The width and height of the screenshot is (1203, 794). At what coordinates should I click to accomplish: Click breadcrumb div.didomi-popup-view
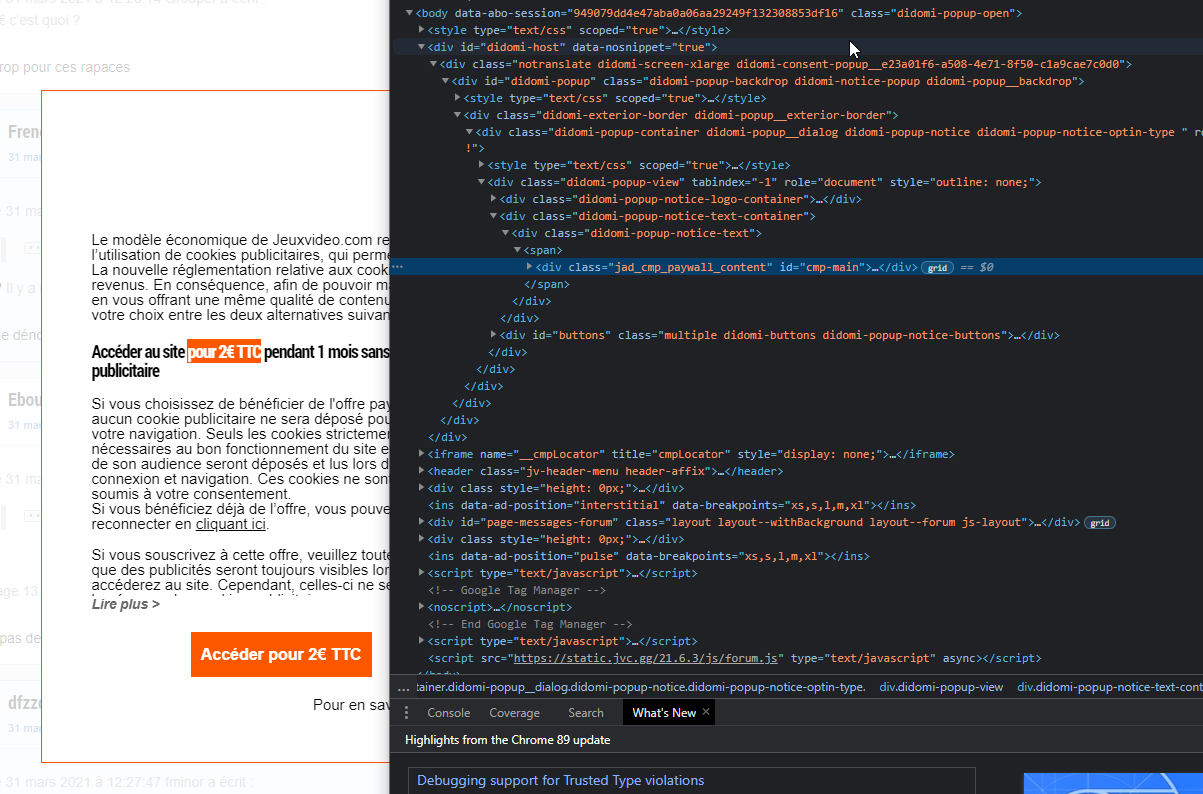point(941,687)
